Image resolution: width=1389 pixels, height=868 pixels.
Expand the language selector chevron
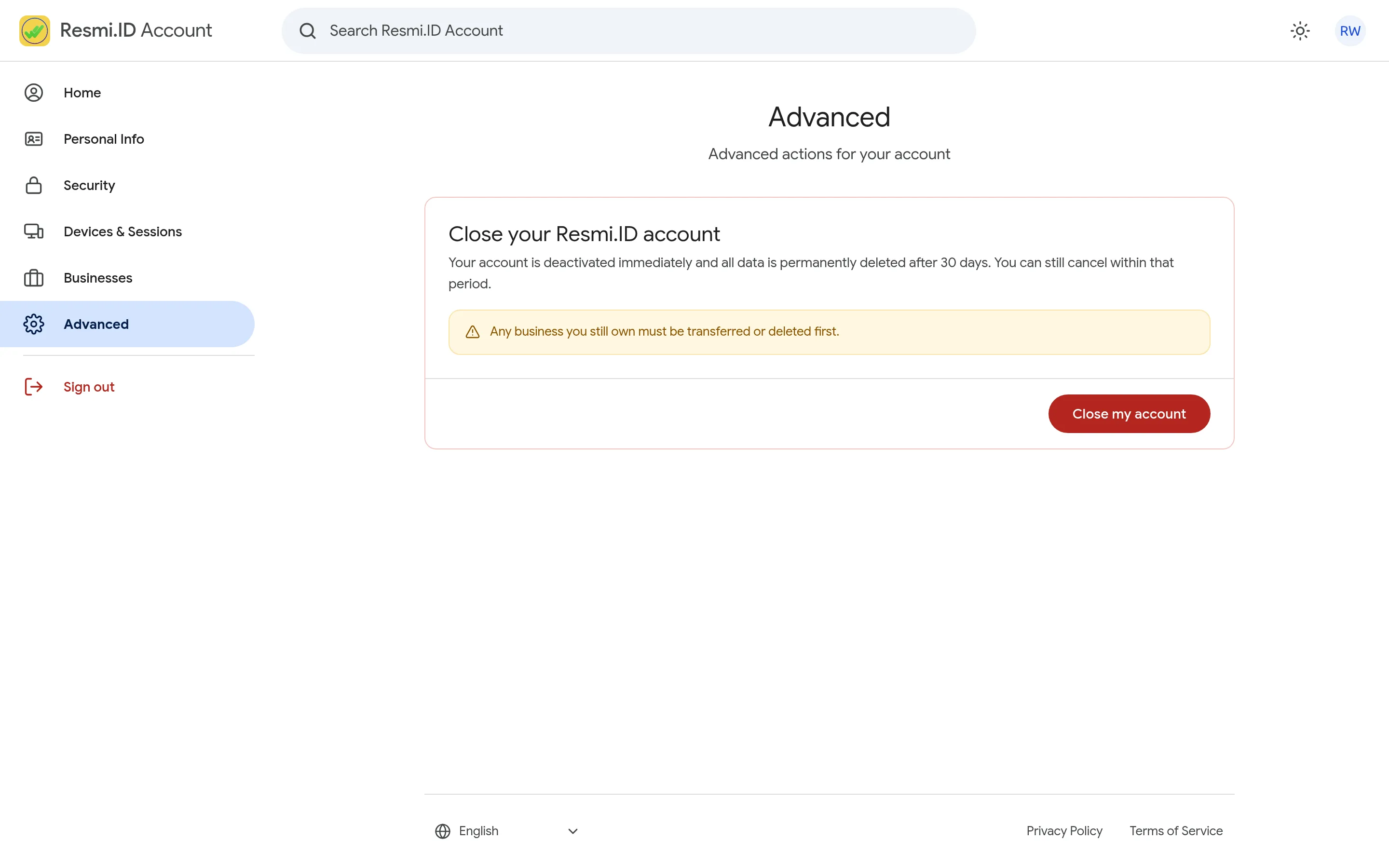point(573,831)
